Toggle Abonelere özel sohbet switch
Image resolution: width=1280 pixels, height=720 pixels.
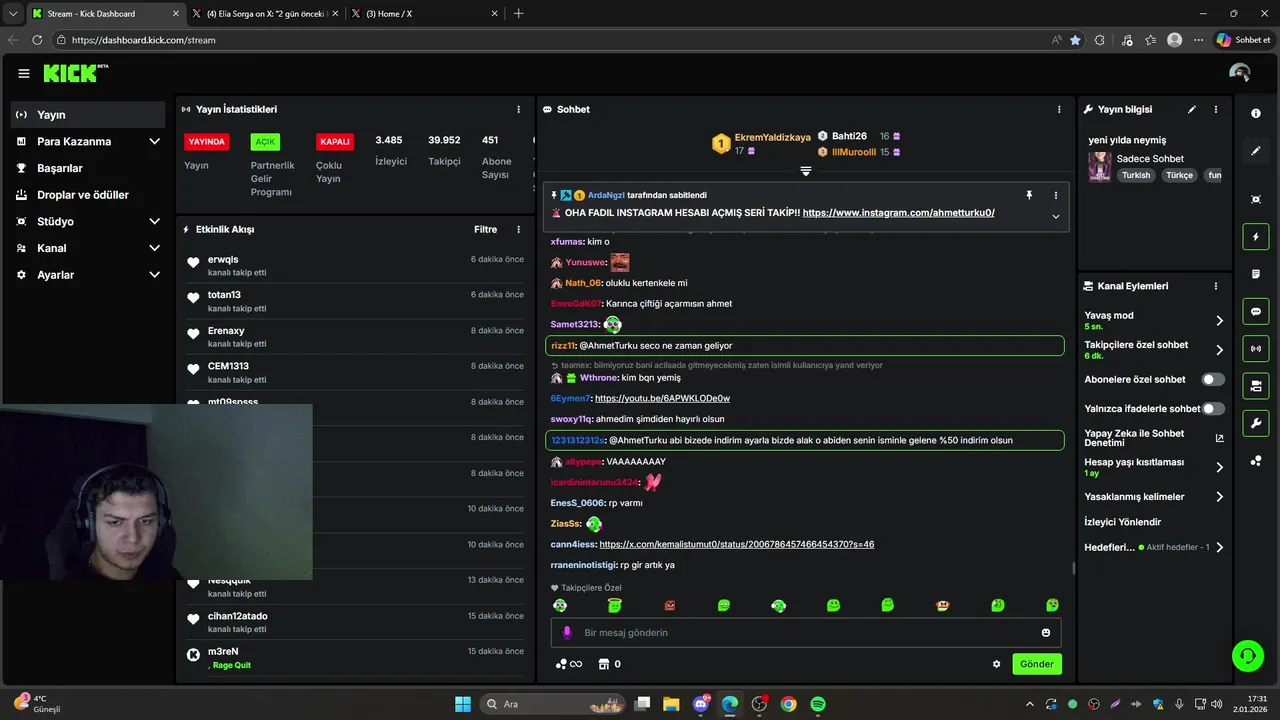1213,380
